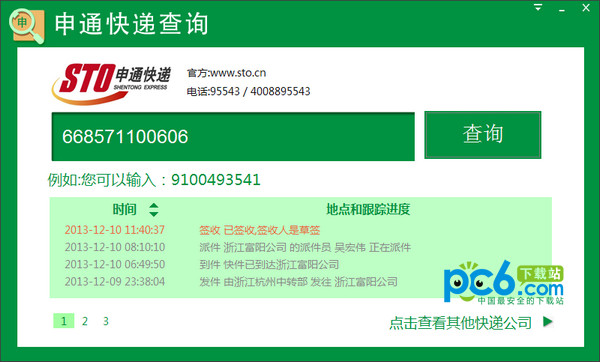Go to results page 3
This screenshot has width=600, height=362.
[x=106, y=321]
